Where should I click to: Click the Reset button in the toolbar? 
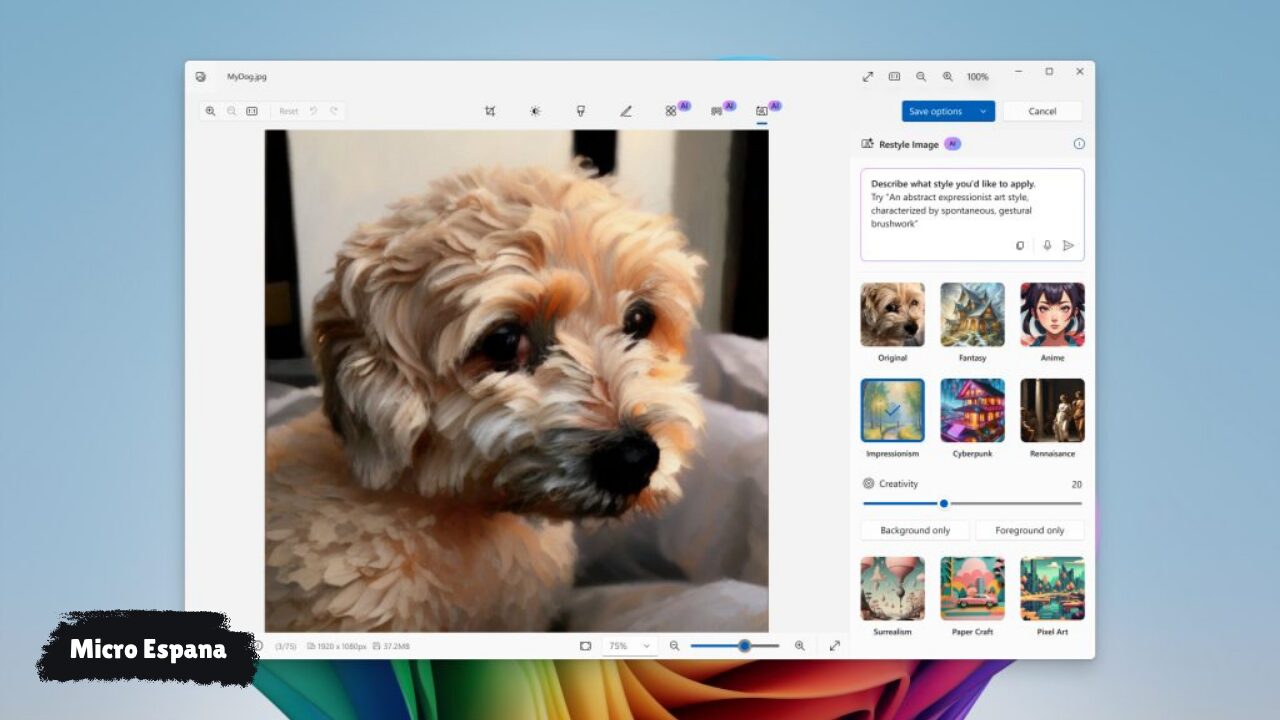click(288, 111)
